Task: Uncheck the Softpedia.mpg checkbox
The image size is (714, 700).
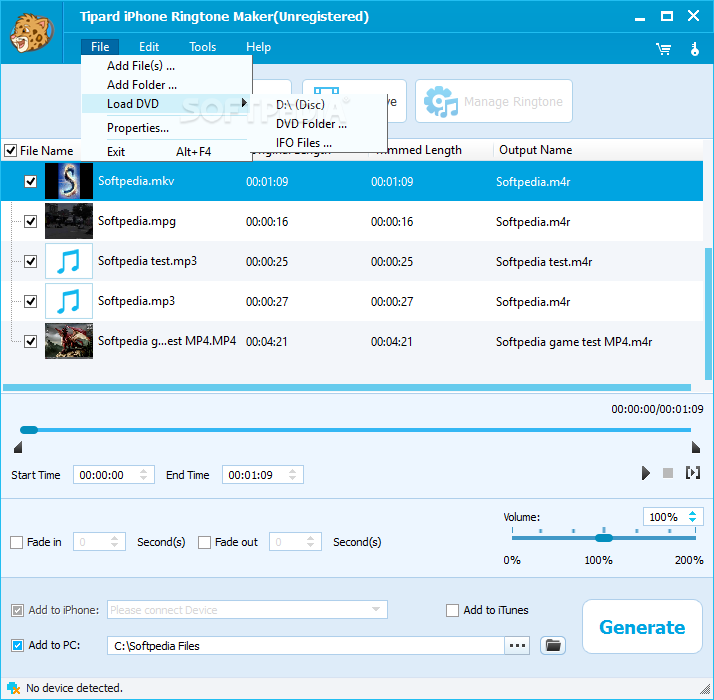Action: coord(31,221)
